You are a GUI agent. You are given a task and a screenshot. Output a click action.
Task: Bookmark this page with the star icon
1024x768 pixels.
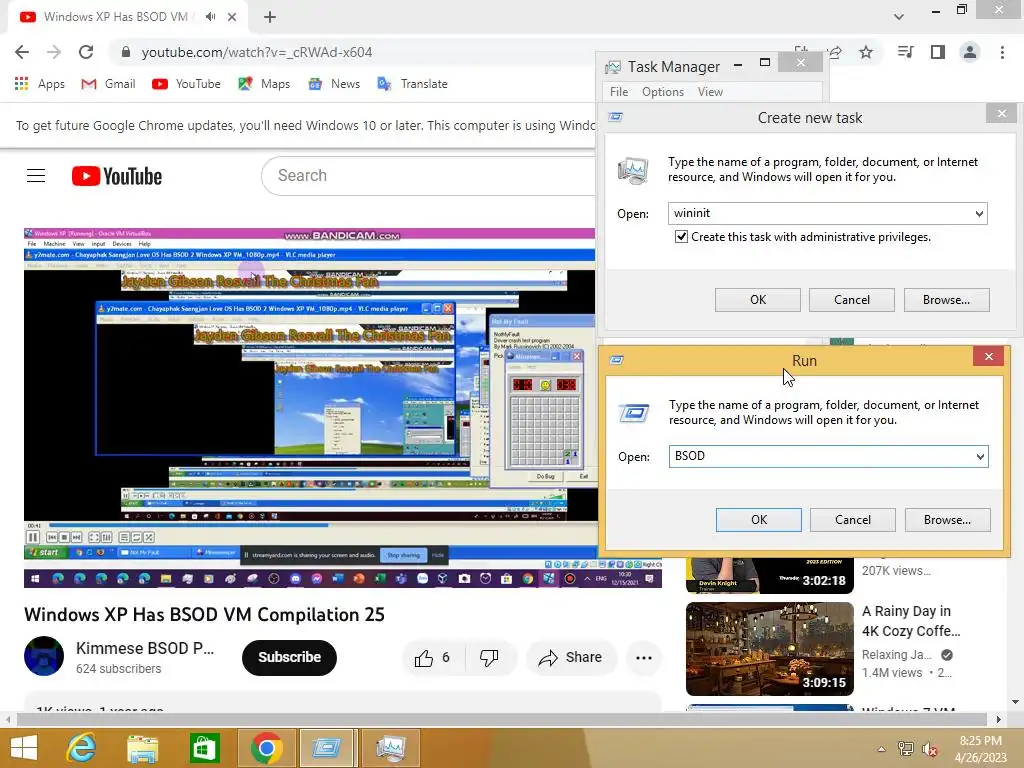click(x=866, y=52)
